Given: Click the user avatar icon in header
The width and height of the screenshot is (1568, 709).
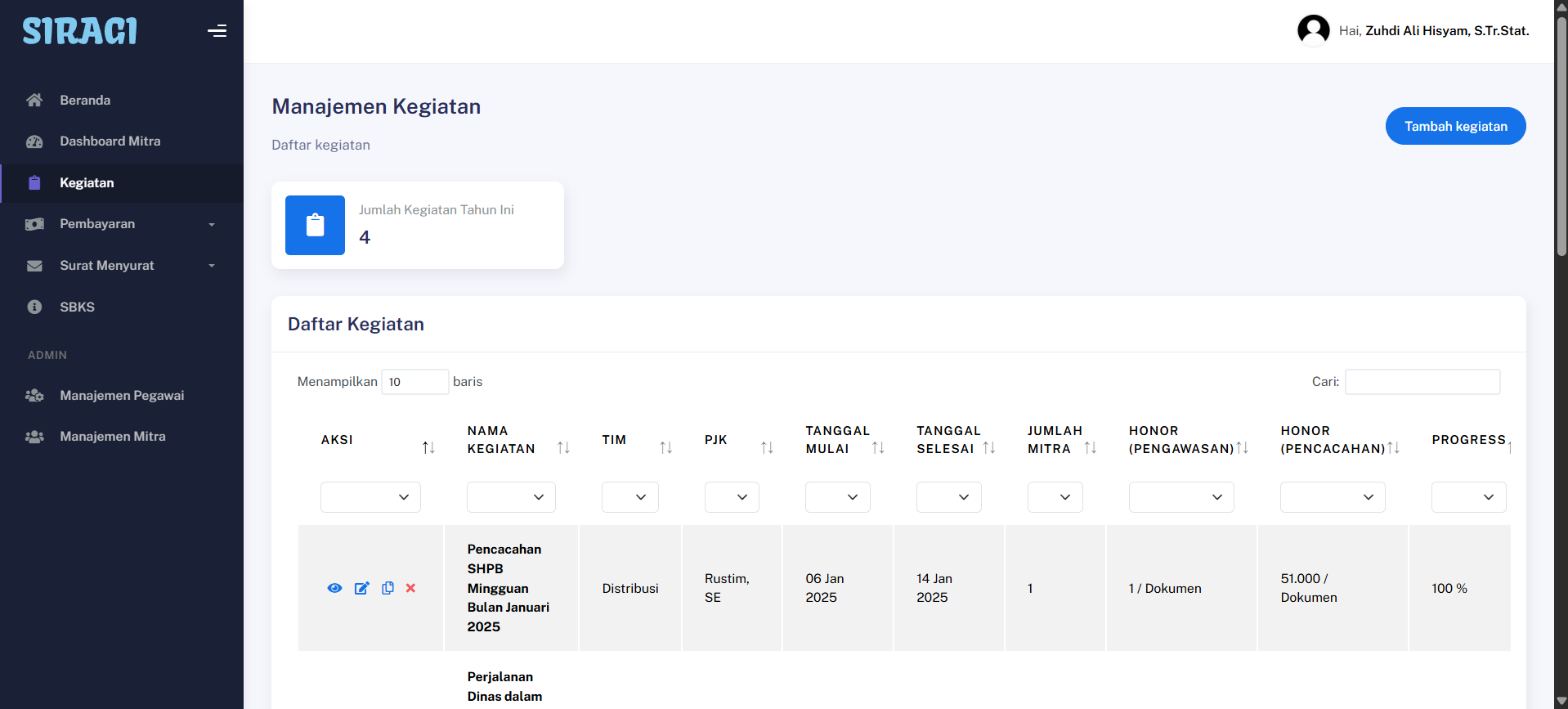Looking at the screenshot, I should (x=1313, y=31).
